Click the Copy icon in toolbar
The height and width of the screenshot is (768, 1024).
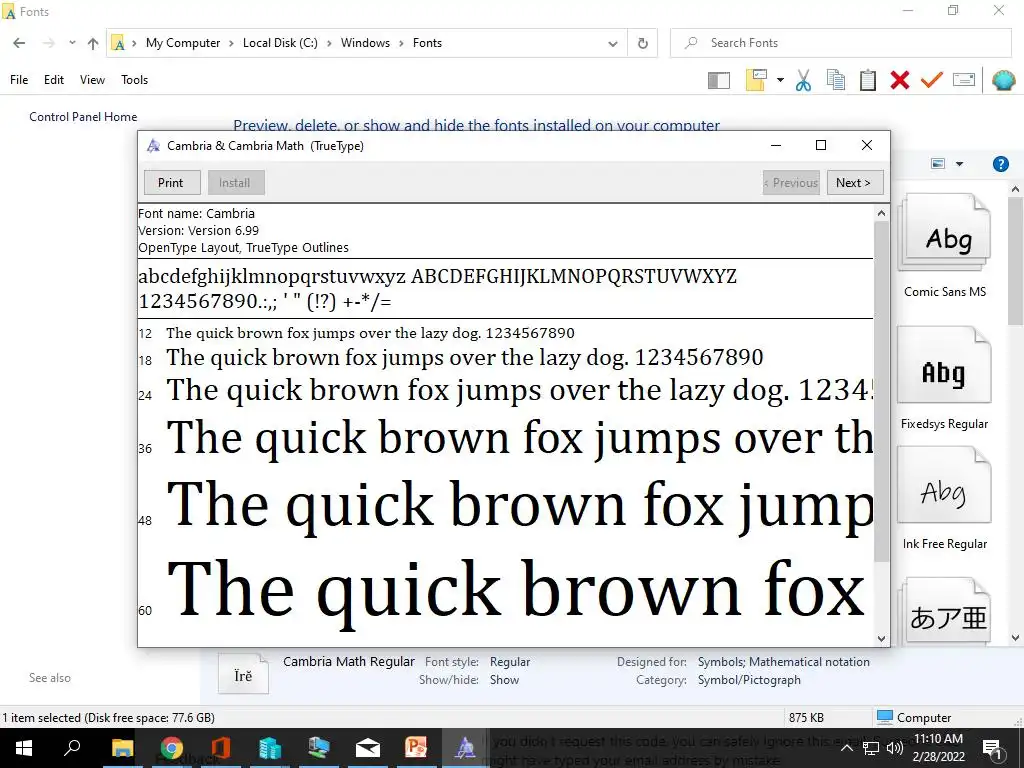pos(835,80)
